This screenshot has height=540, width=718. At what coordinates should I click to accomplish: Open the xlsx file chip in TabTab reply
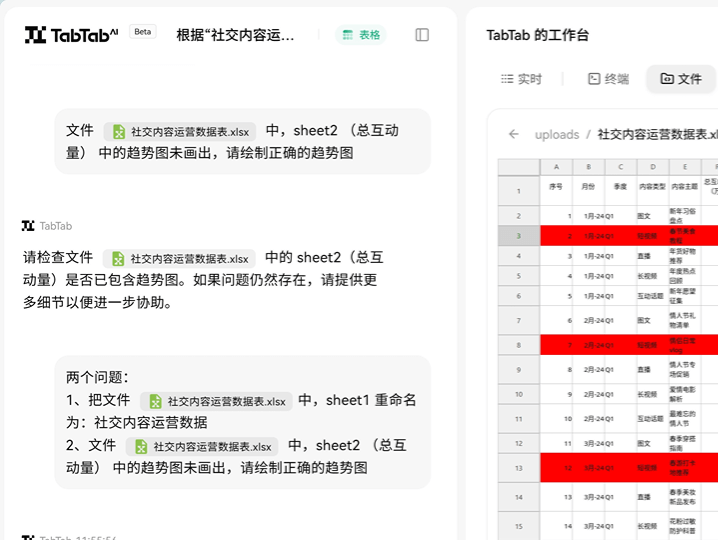coord(180,259)
